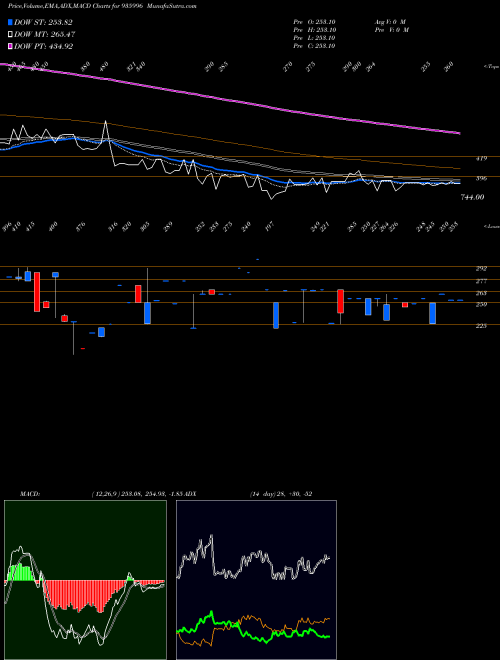Click the 259 candlestick level label
The image size is (500, 660).
[481, 304]
